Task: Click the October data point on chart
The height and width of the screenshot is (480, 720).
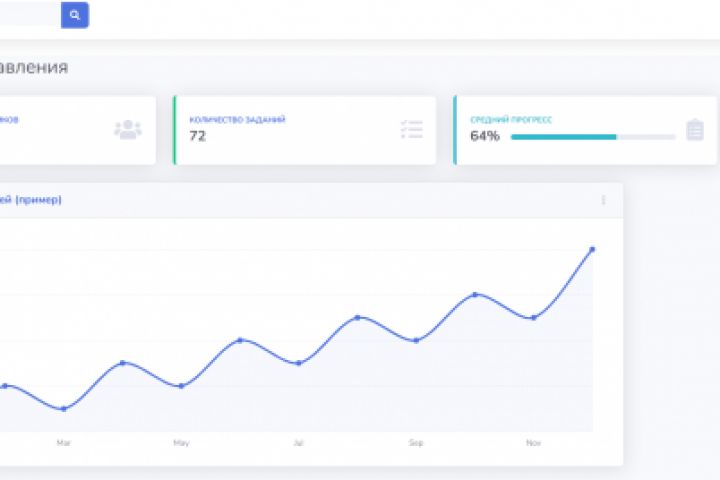Action: tap(475, 294)
